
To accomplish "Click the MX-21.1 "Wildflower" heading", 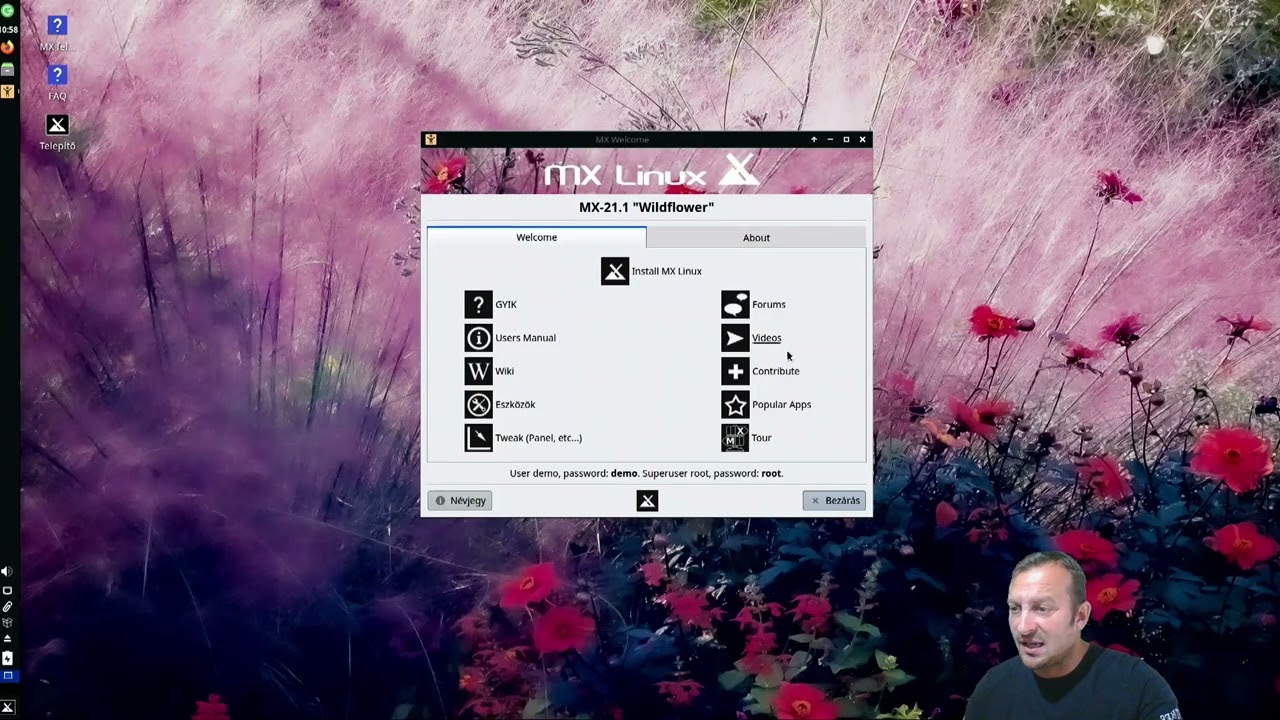I will 646,207.
